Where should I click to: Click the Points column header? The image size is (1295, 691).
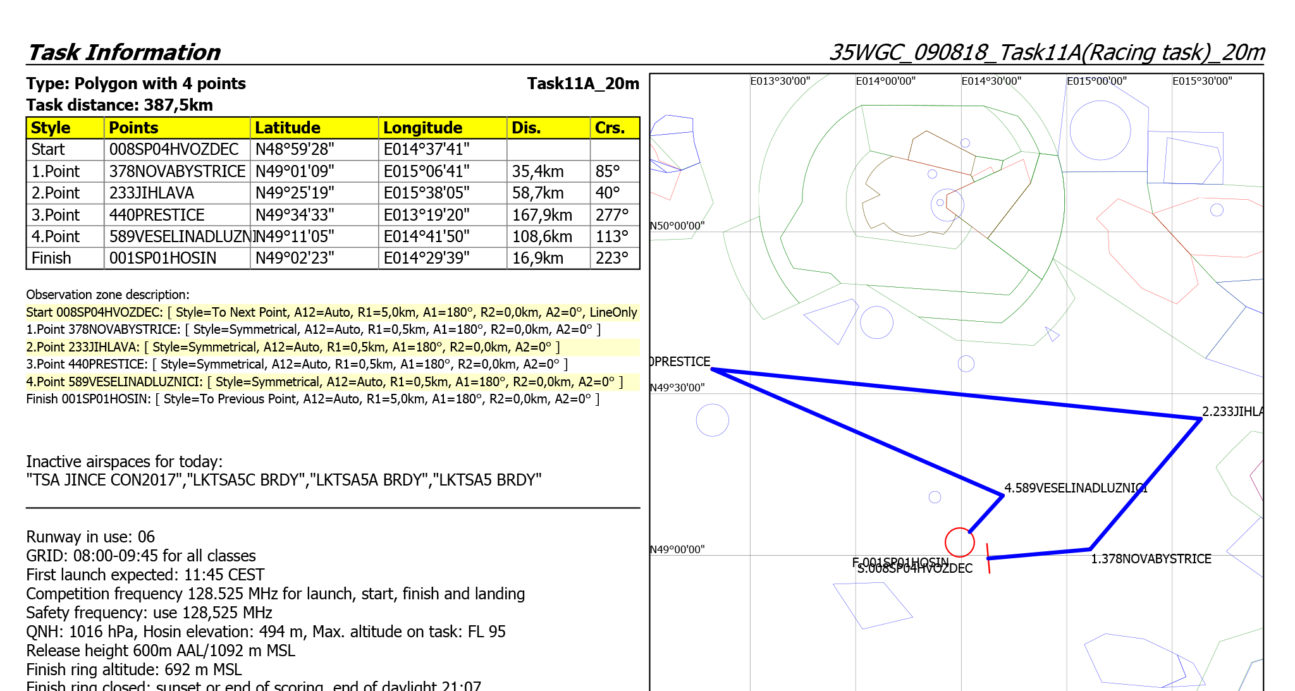[x=134, y=128]
